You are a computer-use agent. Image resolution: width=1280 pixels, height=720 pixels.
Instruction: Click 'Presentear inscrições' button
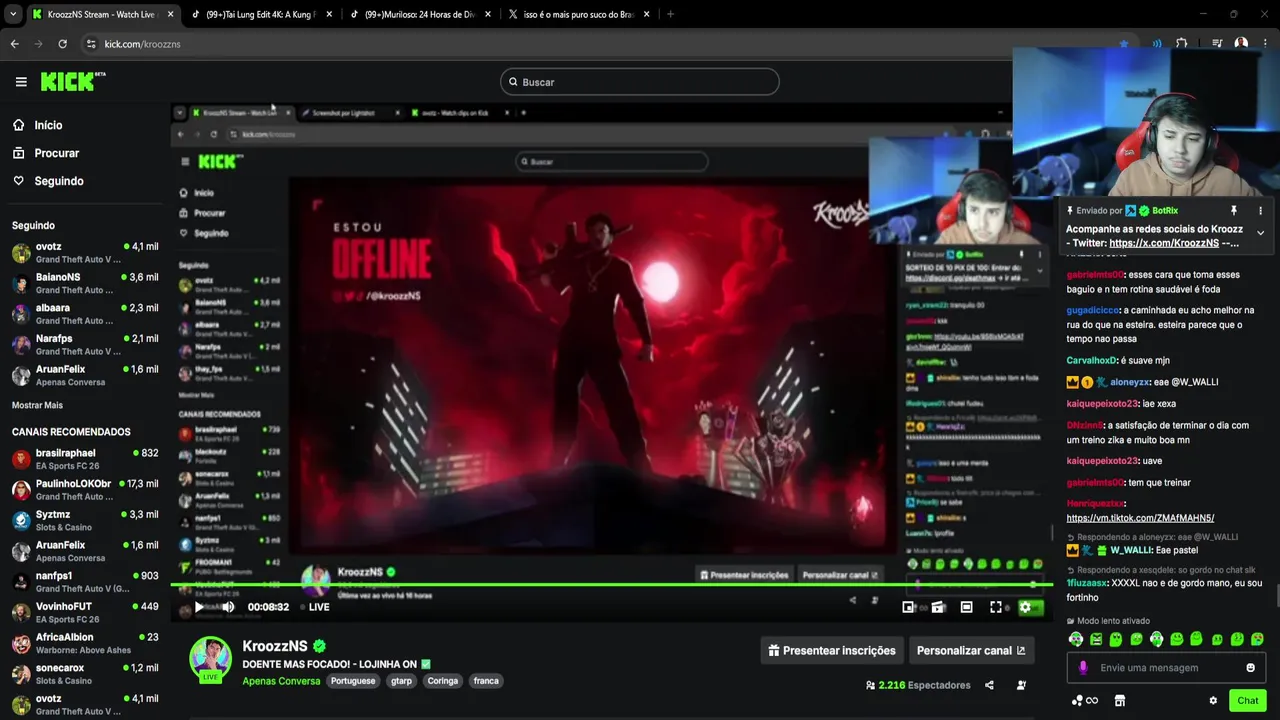pos(832,650)
